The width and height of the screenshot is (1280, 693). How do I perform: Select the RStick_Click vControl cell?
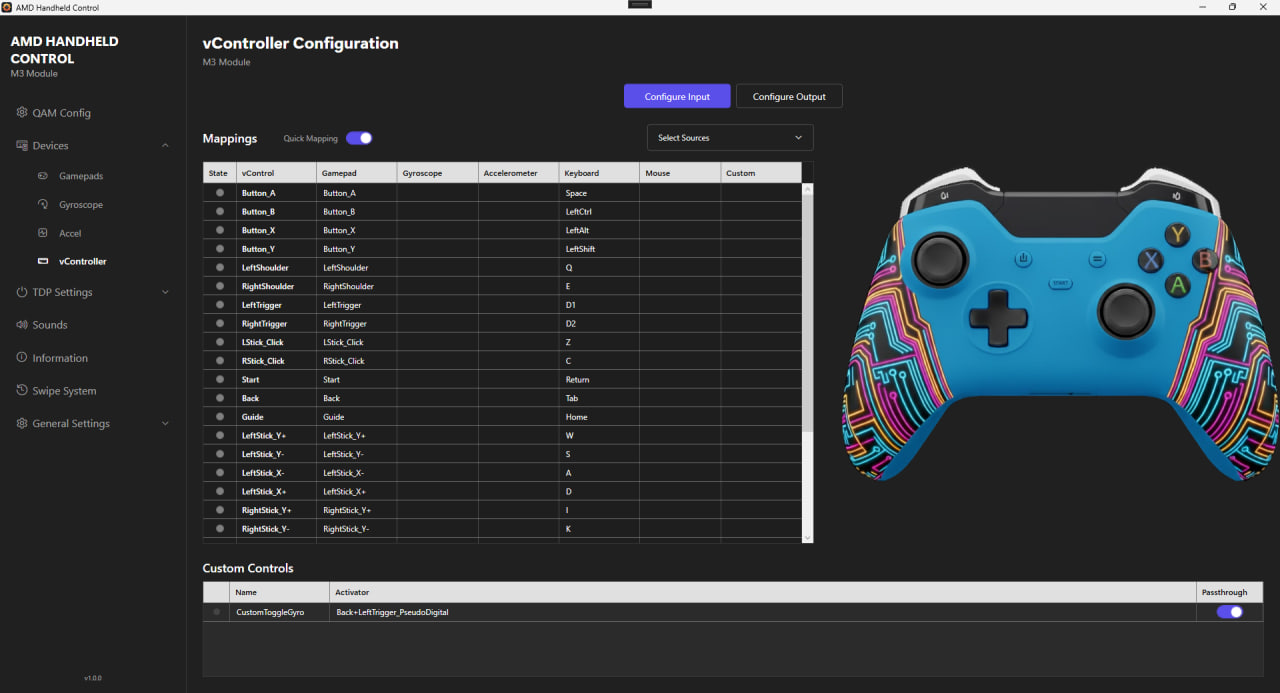click(276, 361)
